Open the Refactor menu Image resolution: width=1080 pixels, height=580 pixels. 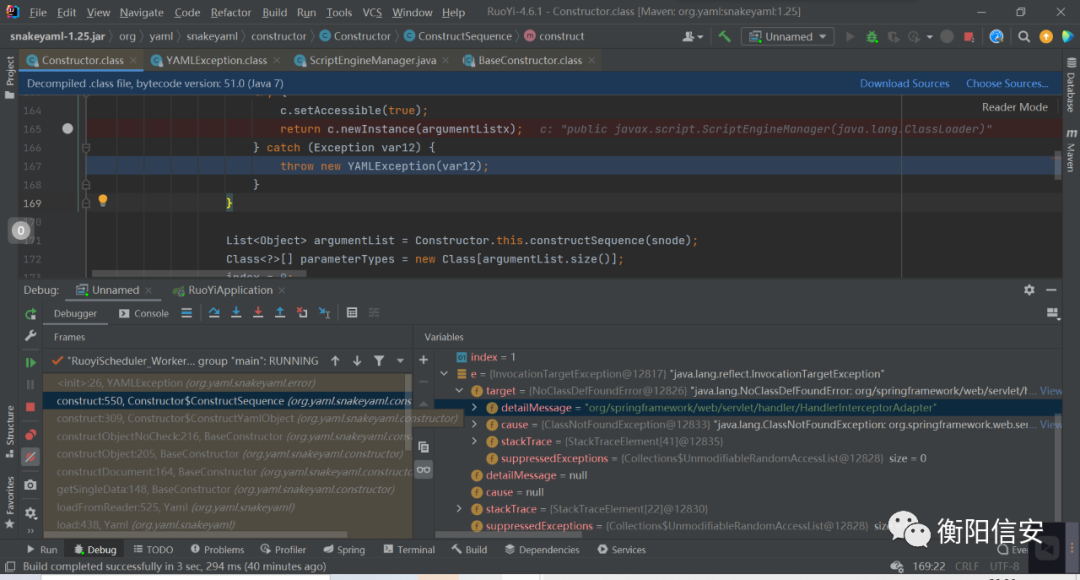[x=231, y=12]
